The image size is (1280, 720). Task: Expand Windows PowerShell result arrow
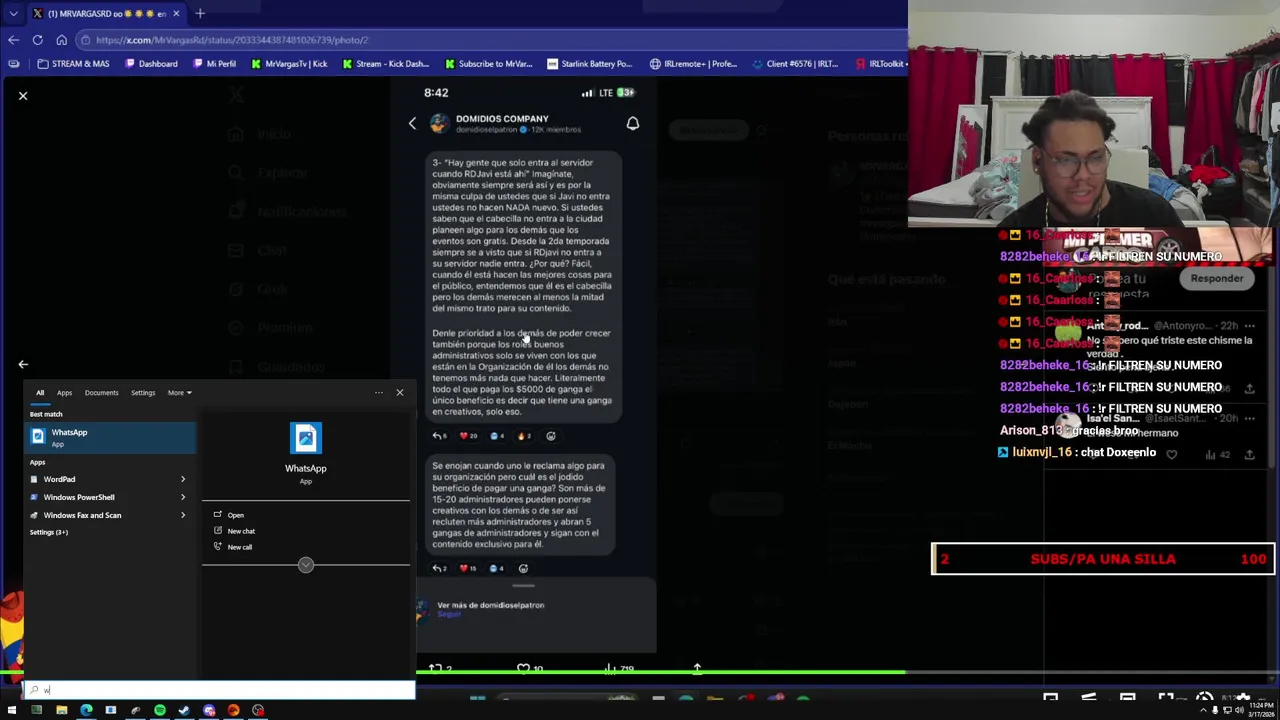tap(183, 497)
